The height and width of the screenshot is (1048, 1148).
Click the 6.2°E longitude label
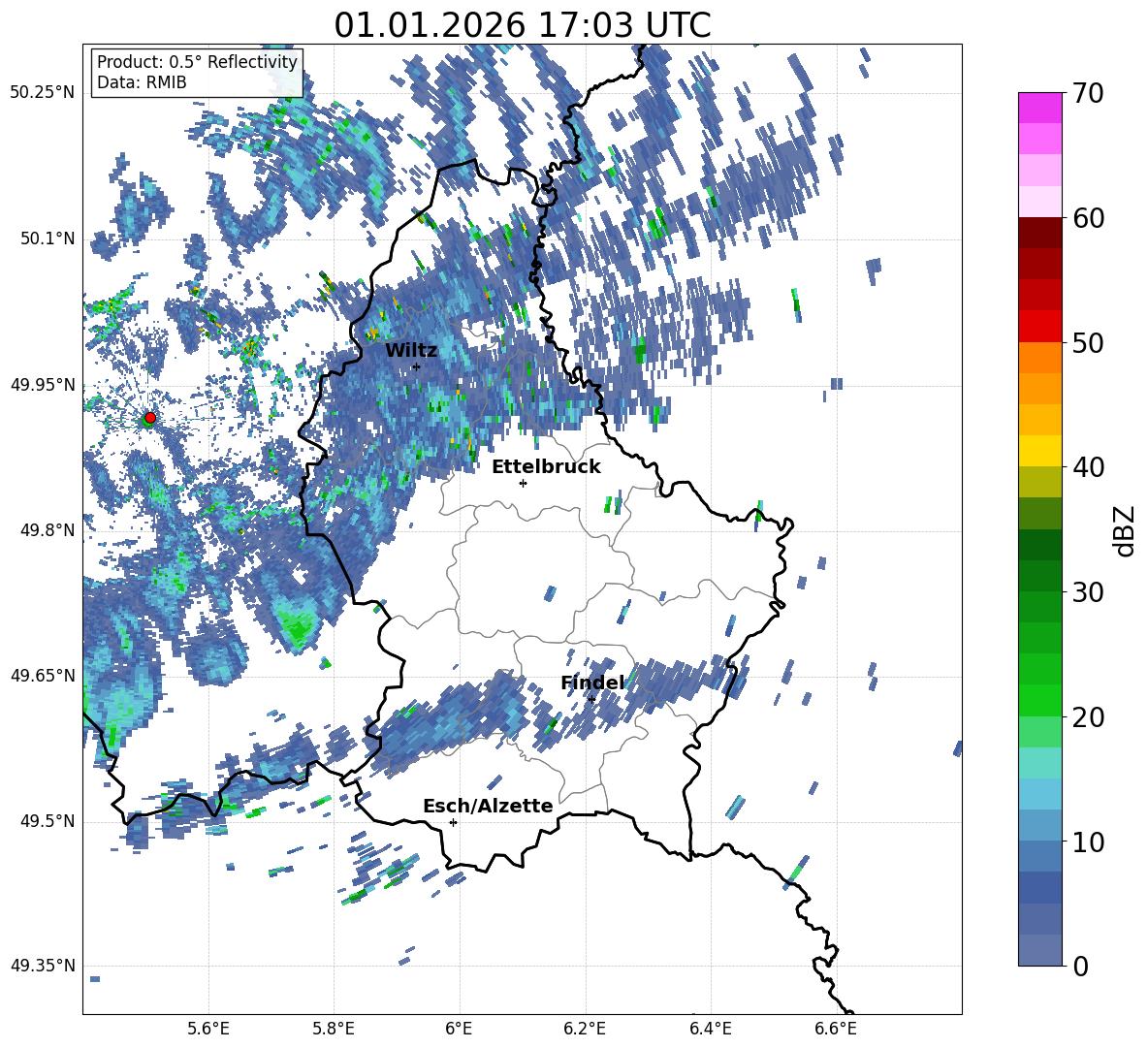pos(585,1029)
